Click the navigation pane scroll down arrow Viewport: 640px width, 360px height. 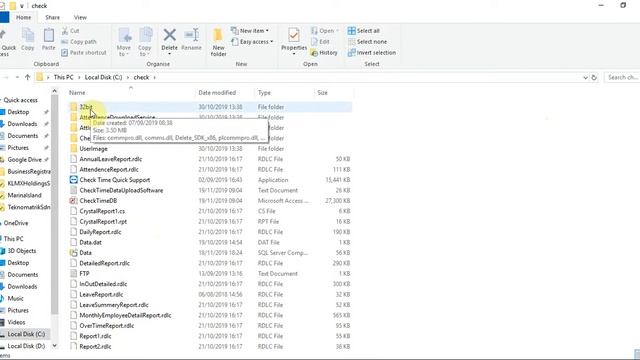click(55, 346)
